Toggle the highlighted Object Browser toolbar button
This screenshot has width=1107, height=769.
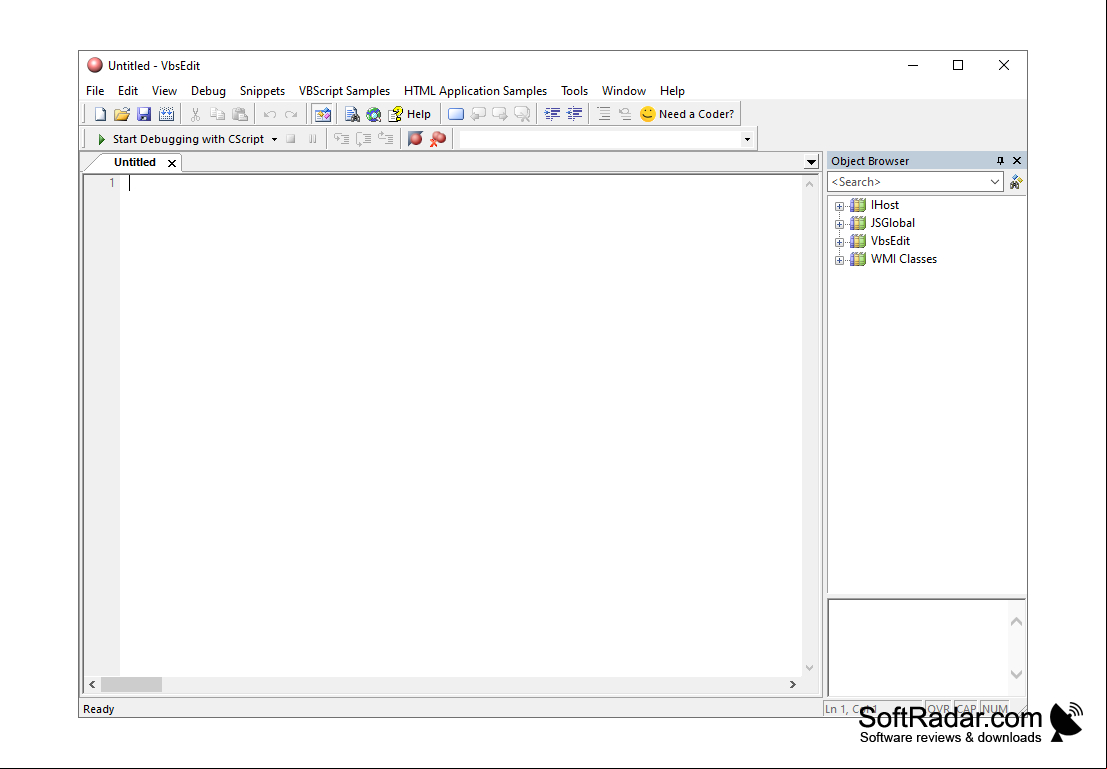point(323,114)
